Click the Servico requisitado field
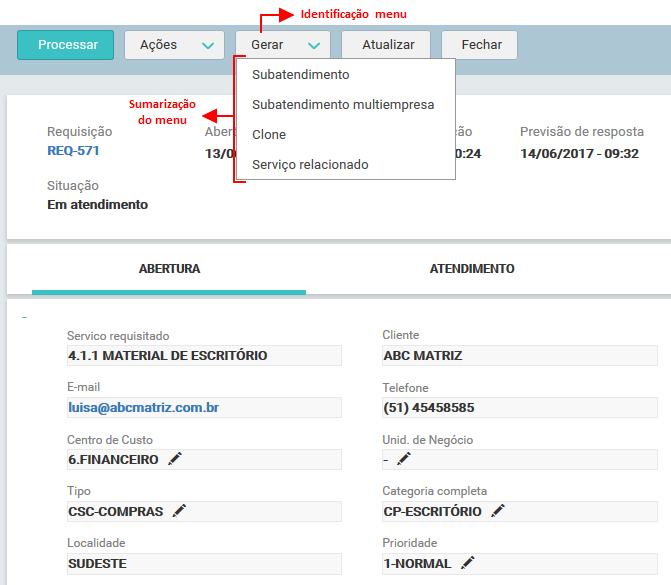Image resolution: width=671 pixels, height=585 pixels. [x=204, y=356]
